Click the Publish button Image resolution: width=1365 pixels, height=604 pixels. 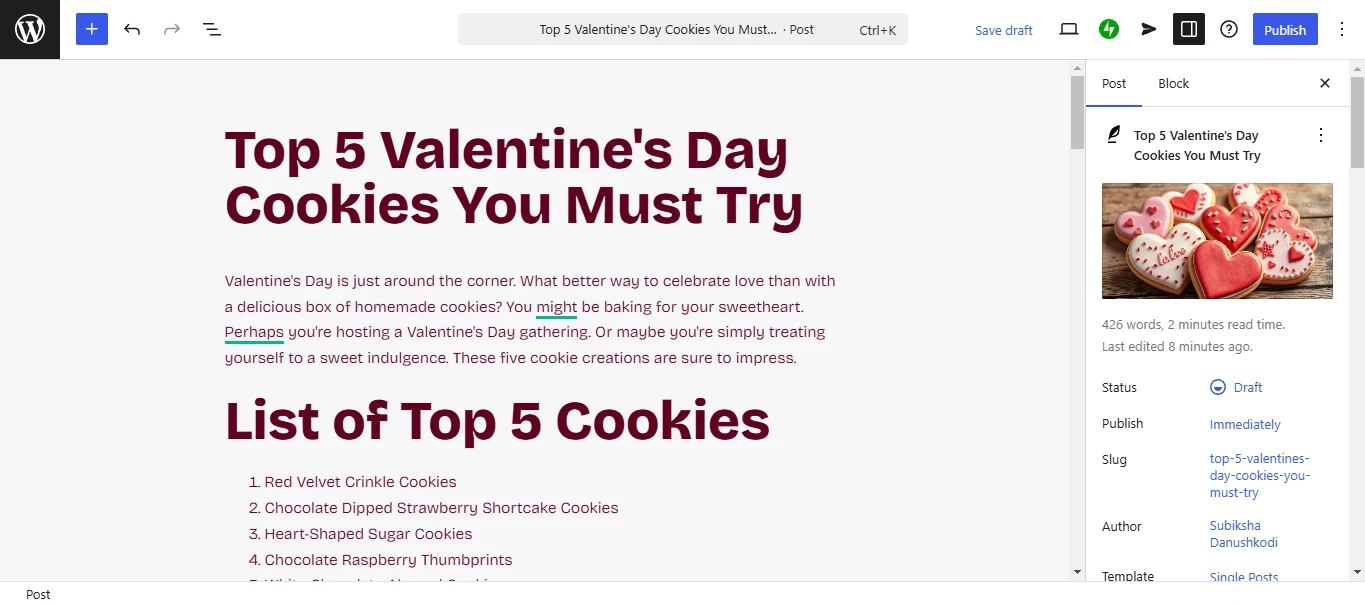[x=1285, y=29]
